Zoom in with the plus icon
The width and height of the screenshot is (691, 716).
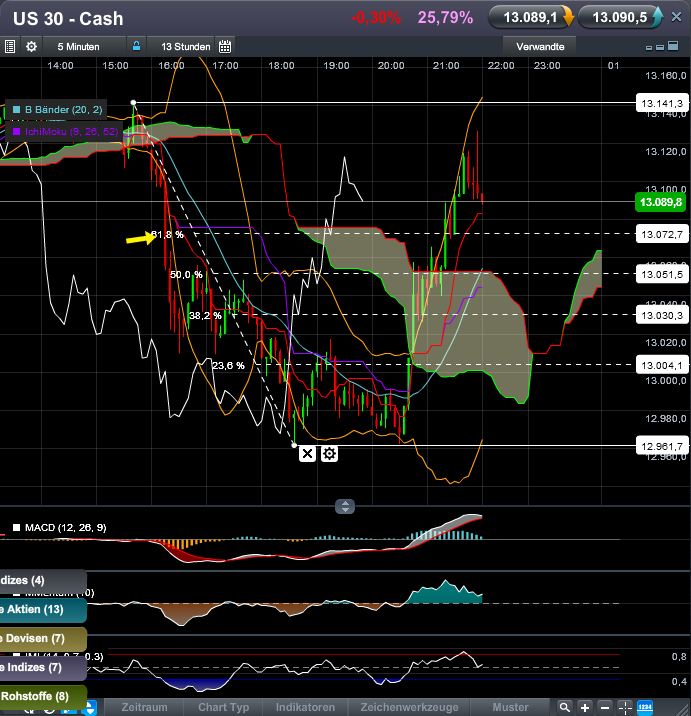click(x=585, y=707)
